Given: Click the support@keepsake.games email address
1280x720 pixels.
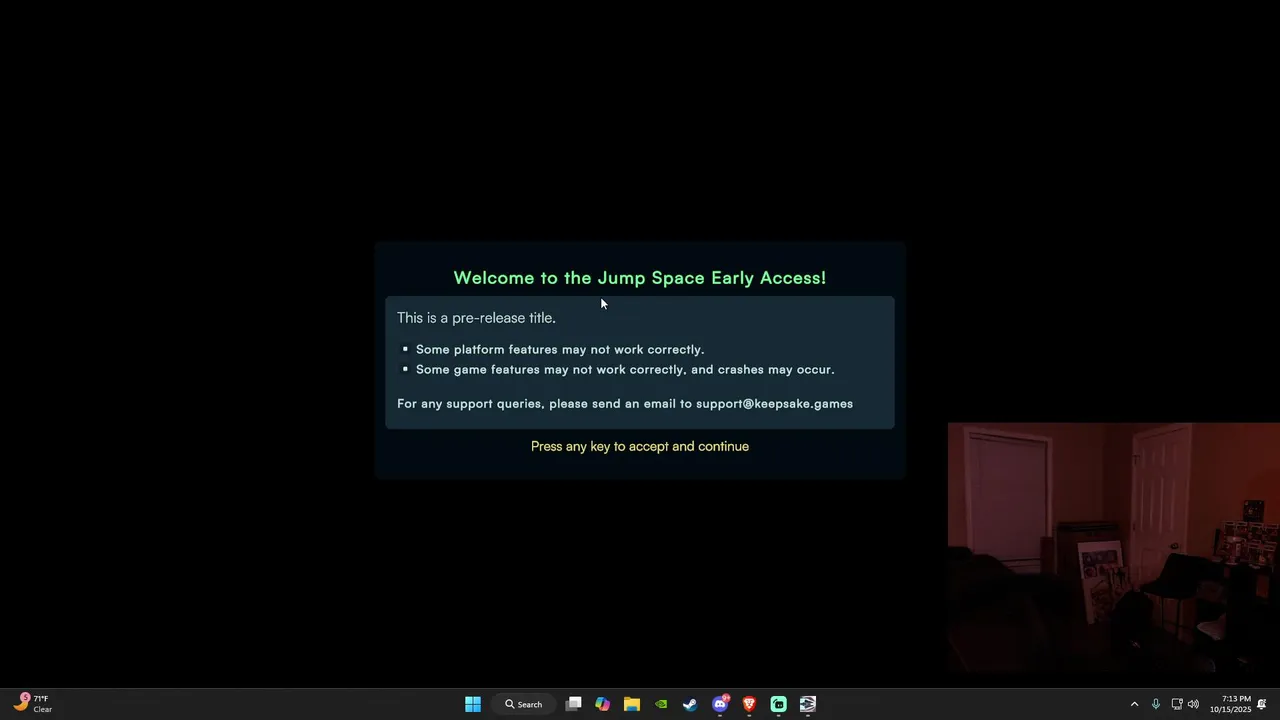Looking at the screenshot, I should [774, 404].
